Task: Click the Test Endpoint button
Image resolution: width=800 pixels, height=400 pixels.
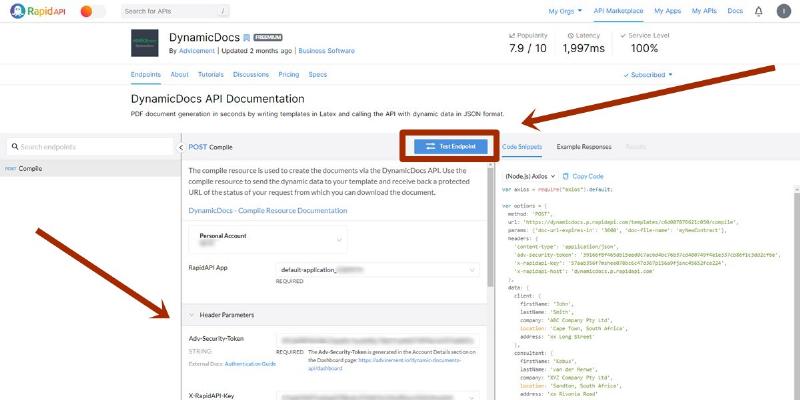Action: click(x=451, y=146)
